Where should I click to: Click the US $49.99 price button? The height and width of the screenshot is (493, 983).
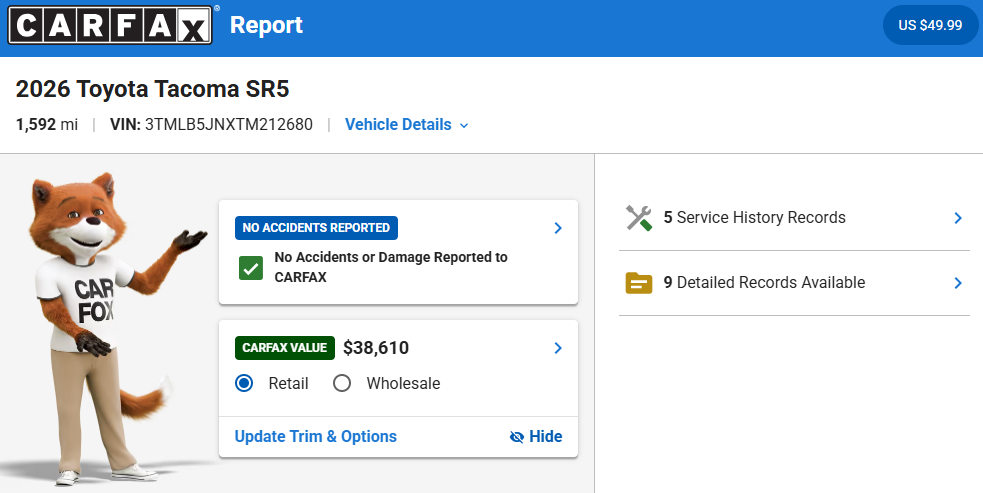[930, 25]
